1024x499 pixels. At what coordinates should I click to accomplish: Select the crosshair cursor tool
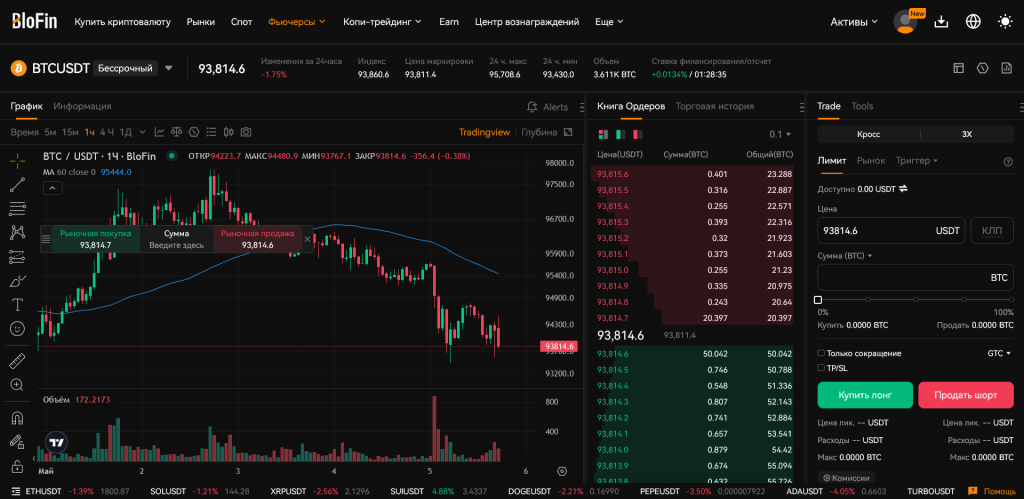tap(18, 160)
